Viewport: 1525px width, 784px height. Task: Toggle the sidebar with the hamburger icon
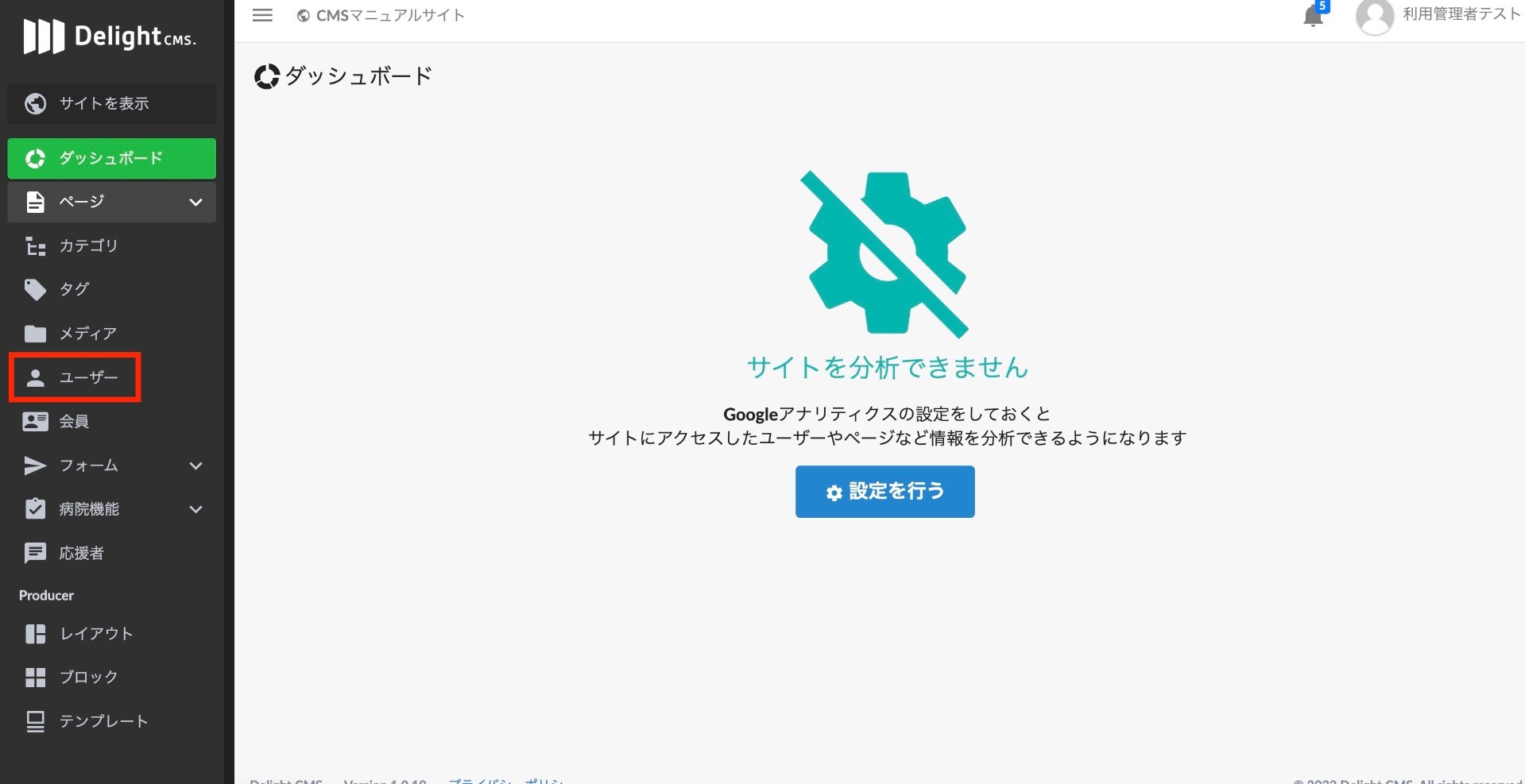tap(261, 14)
